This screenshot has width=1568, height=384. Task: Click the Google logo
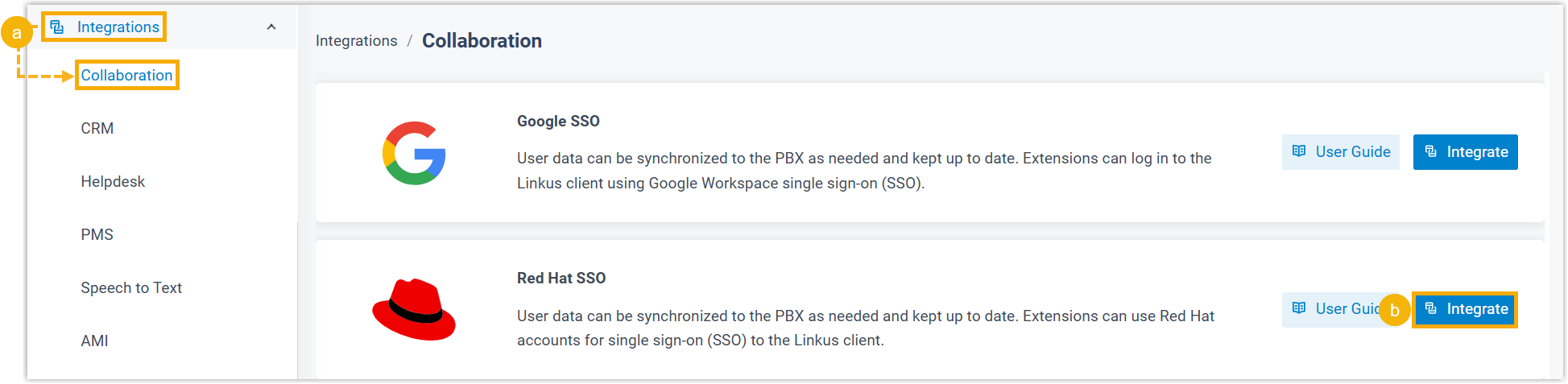click(414, 153)
